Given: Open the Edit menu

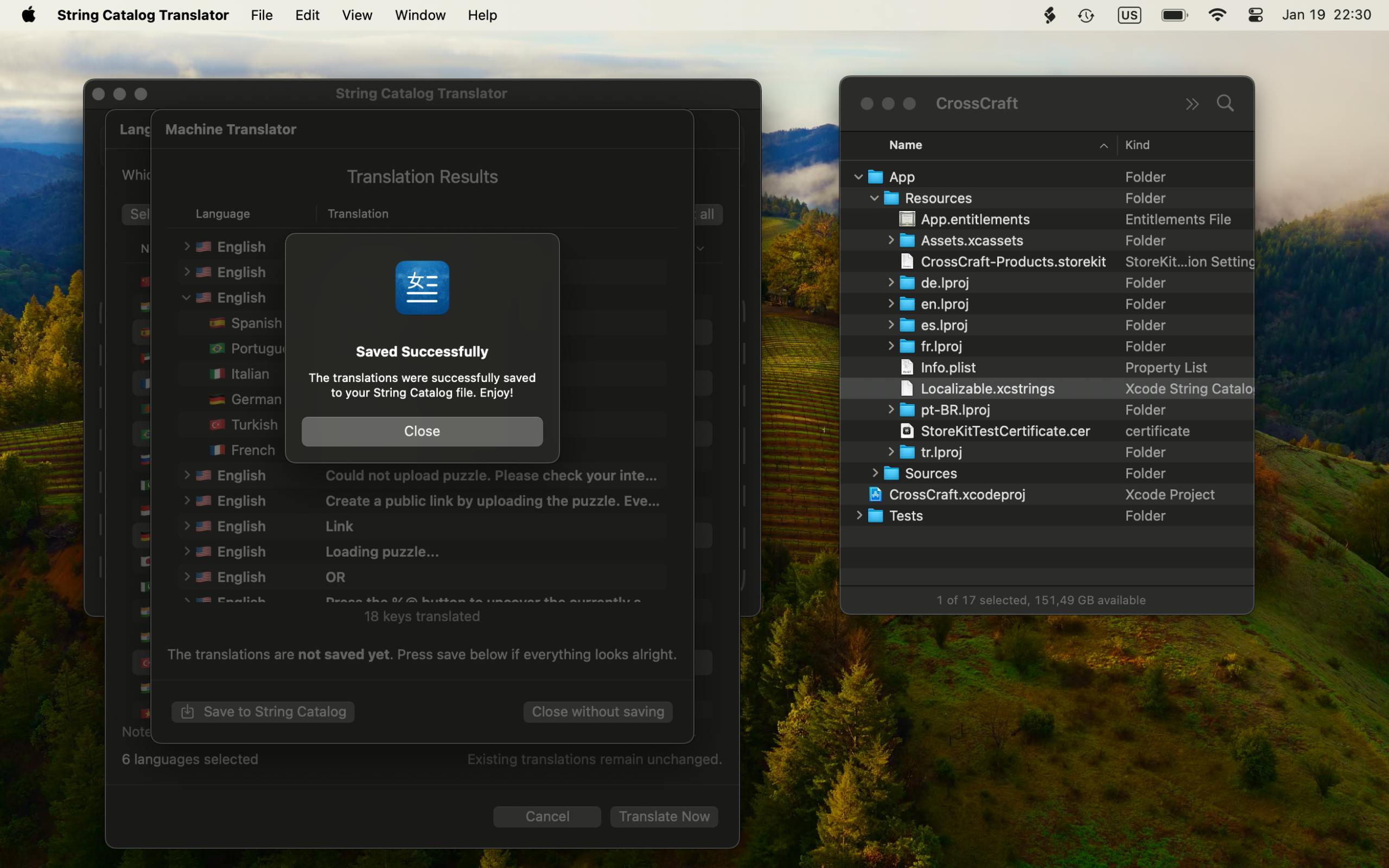Looking at the screenshot, I should click(x=307, y=15).
